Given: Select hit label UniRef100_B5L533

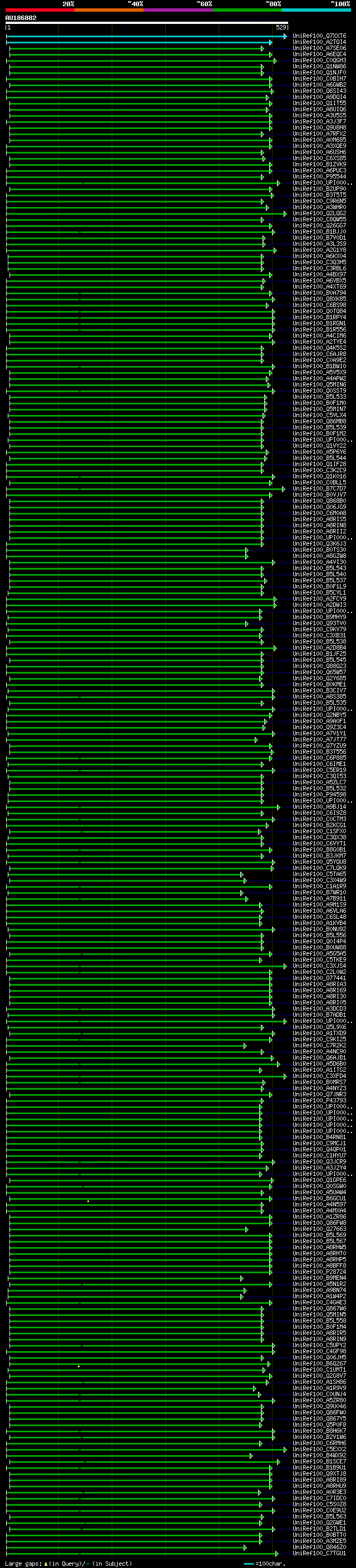Looking at the screenshot, I should pos(319,397).
